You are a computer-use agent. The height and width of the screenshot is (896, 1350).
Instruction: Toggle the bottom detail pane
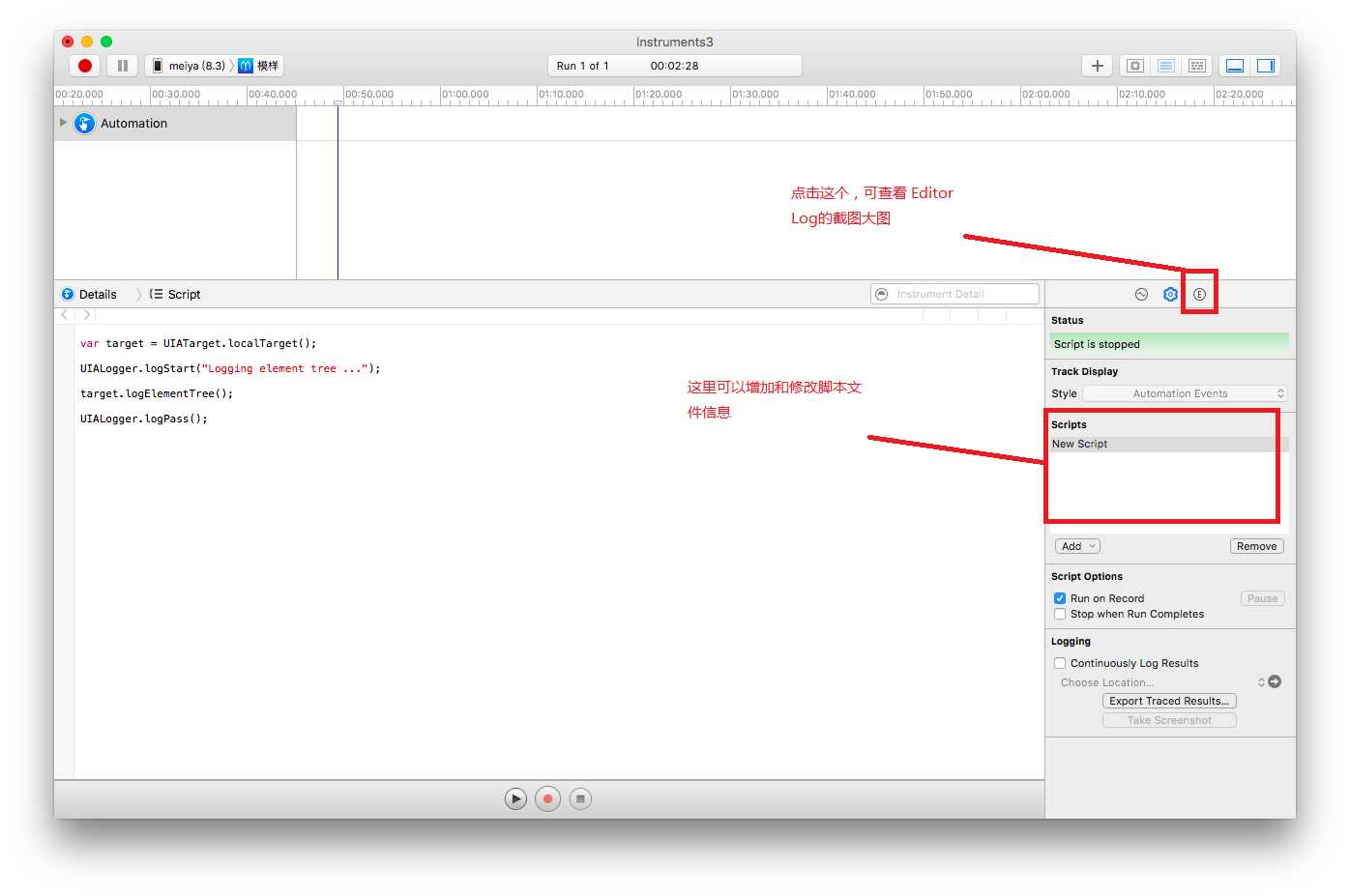pyautogui.click(x=1234, y=66)
